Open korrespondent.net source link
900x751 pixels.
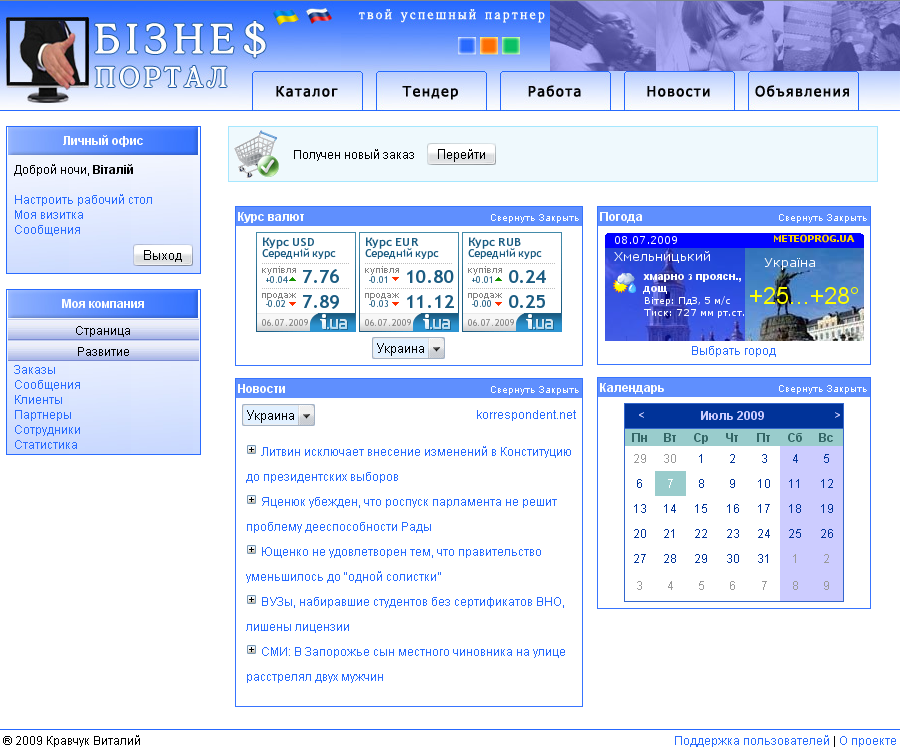point(526,415)
